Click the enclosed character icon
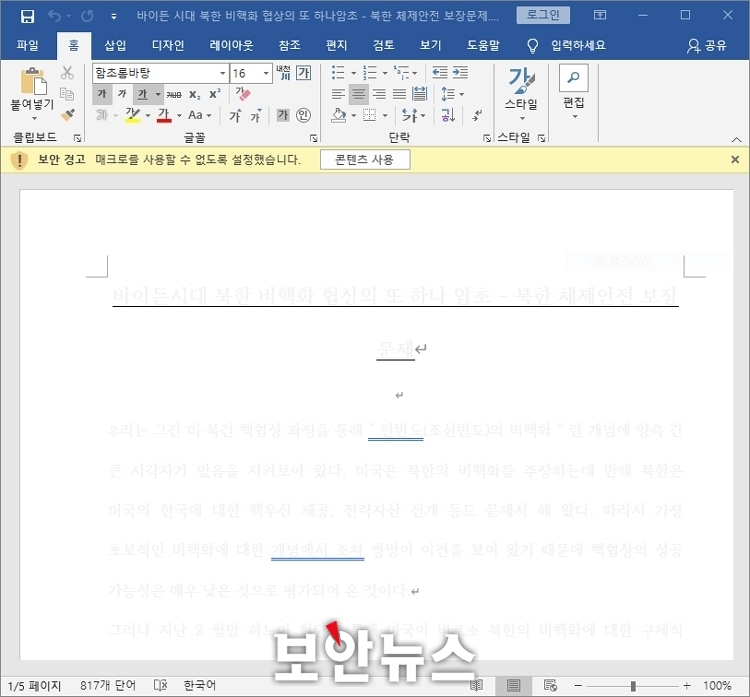 (303, 115)
